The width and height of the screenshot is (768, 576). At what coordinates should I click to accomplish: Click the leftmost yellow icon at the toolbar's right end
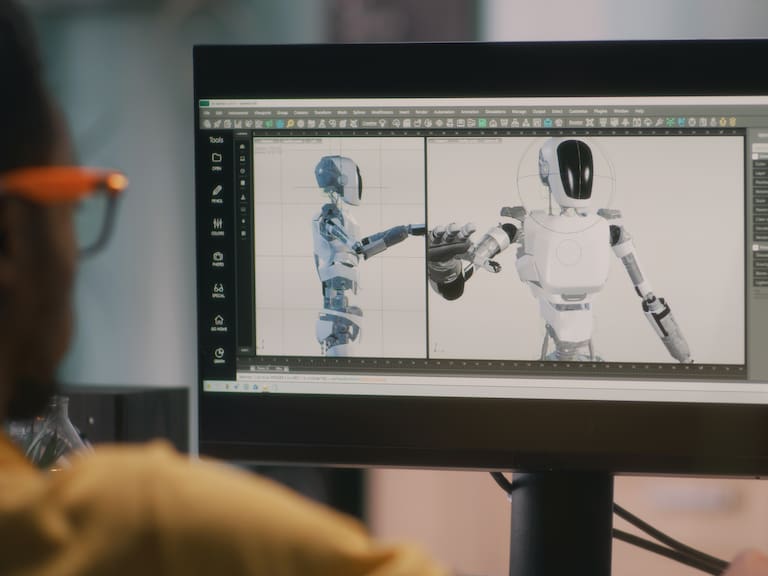tap(723, 122)
